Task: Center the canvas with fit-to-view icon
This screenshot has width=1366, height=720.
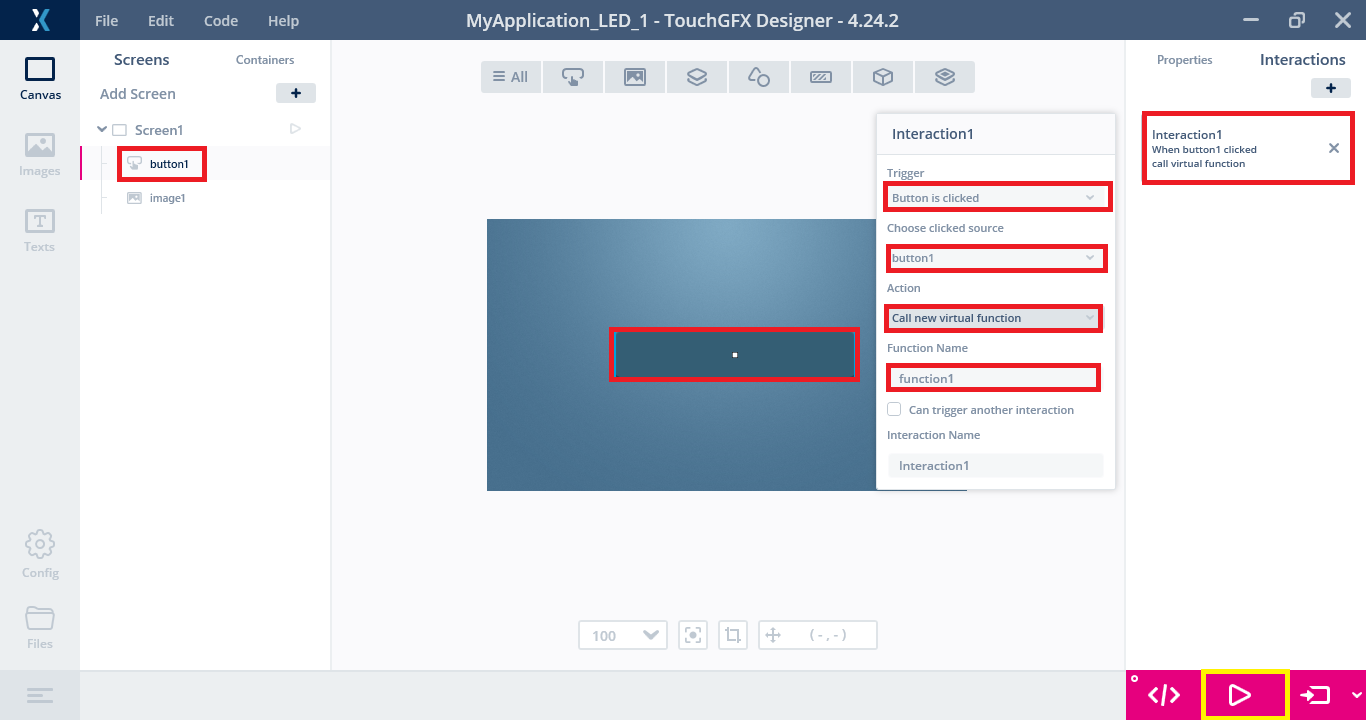Action: coord(693,635)
